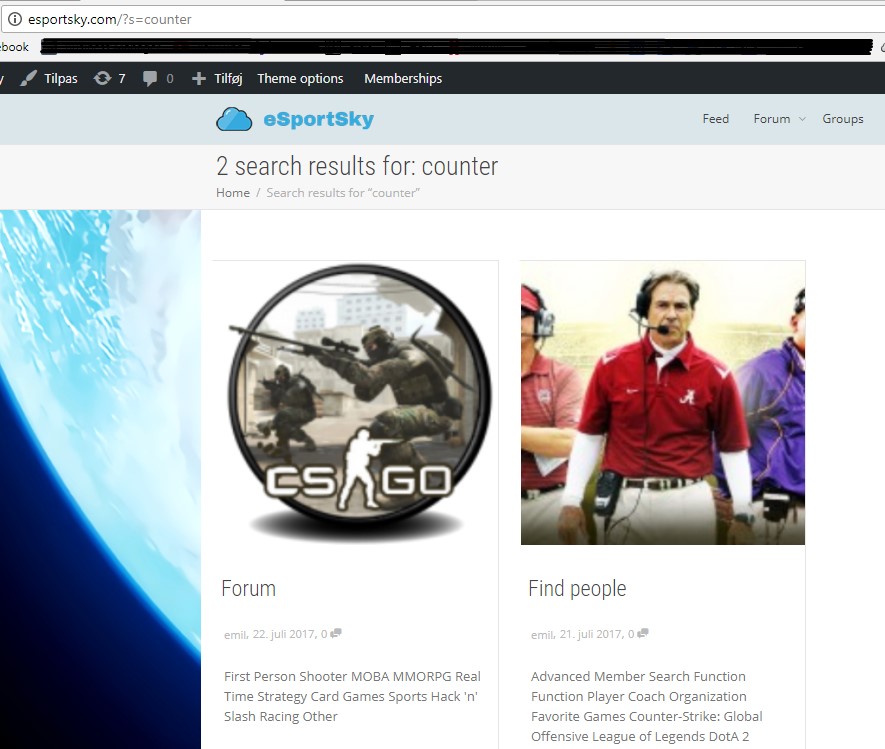This screenshot has width=885, height=749.
Task: Open Theme options in admin bar
Action: [300, 78]
